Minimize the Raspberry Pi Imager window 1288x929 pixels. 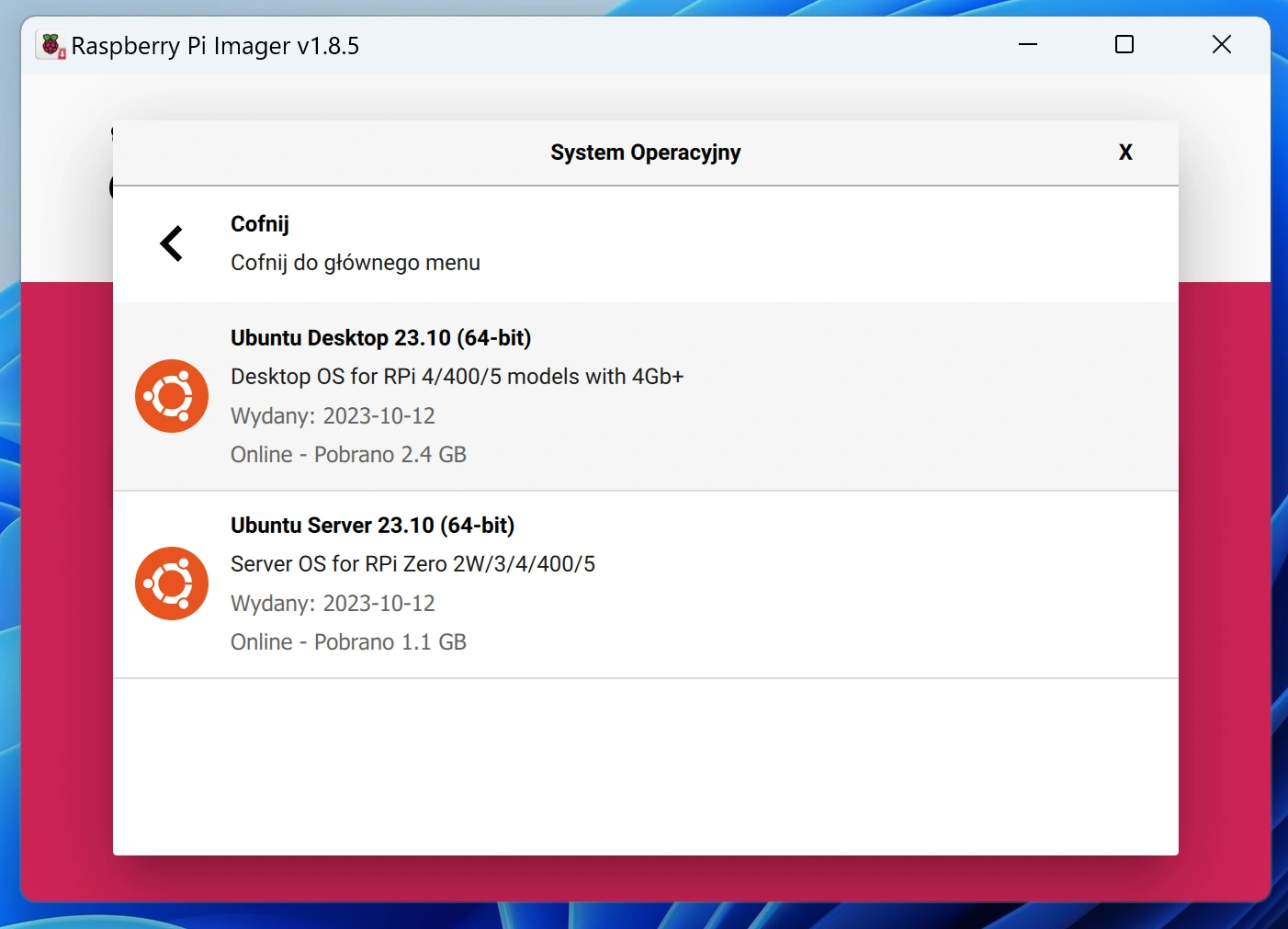pos(1028,44)
